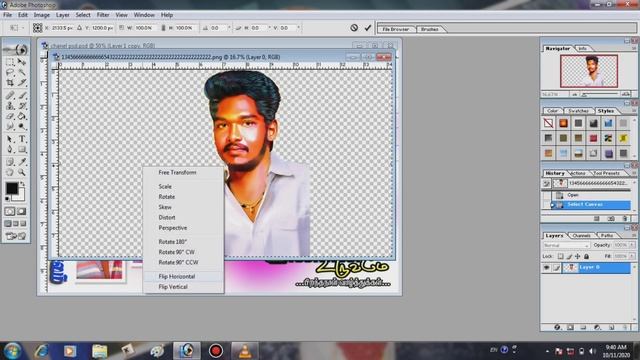Select the Notes tool
The image size is (640, 360).
tap(10, 162)
